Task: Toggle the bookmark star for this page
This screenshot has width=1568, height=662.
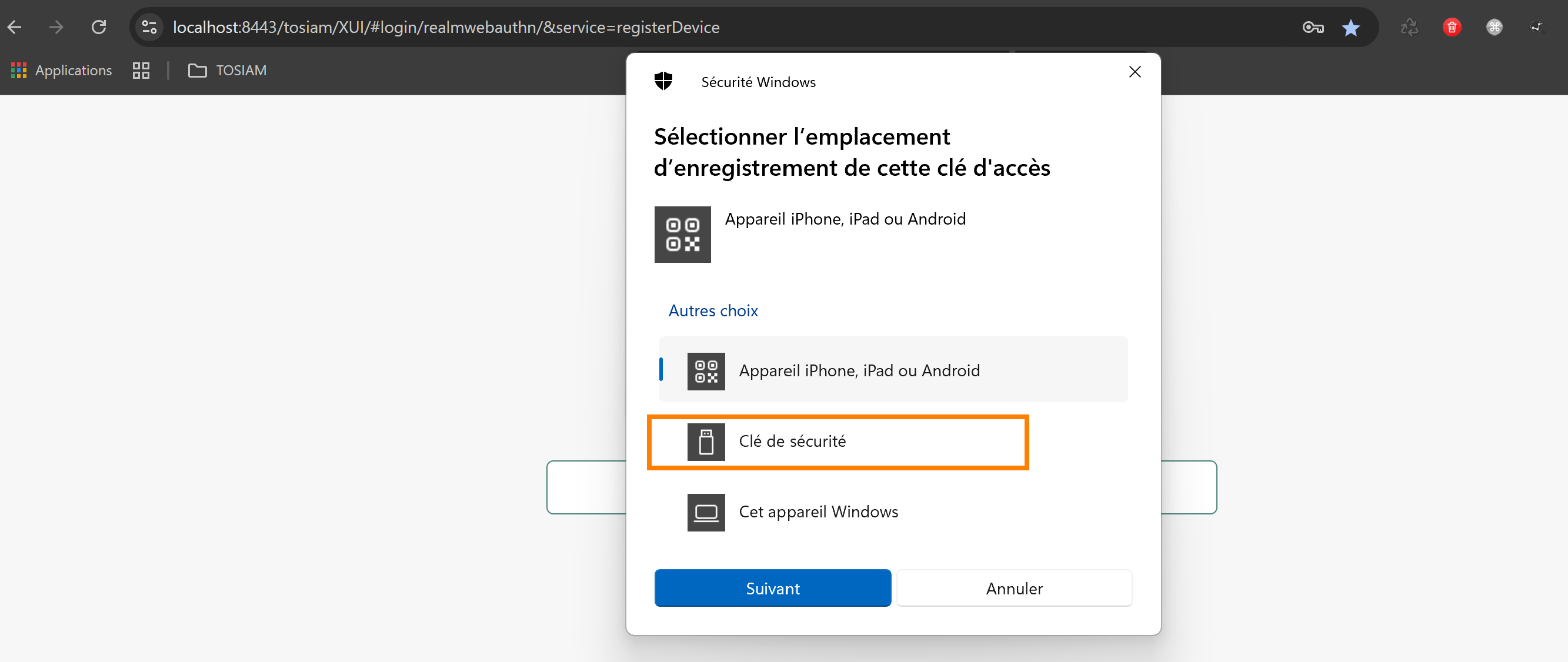Action: (x=1351, y=28)
